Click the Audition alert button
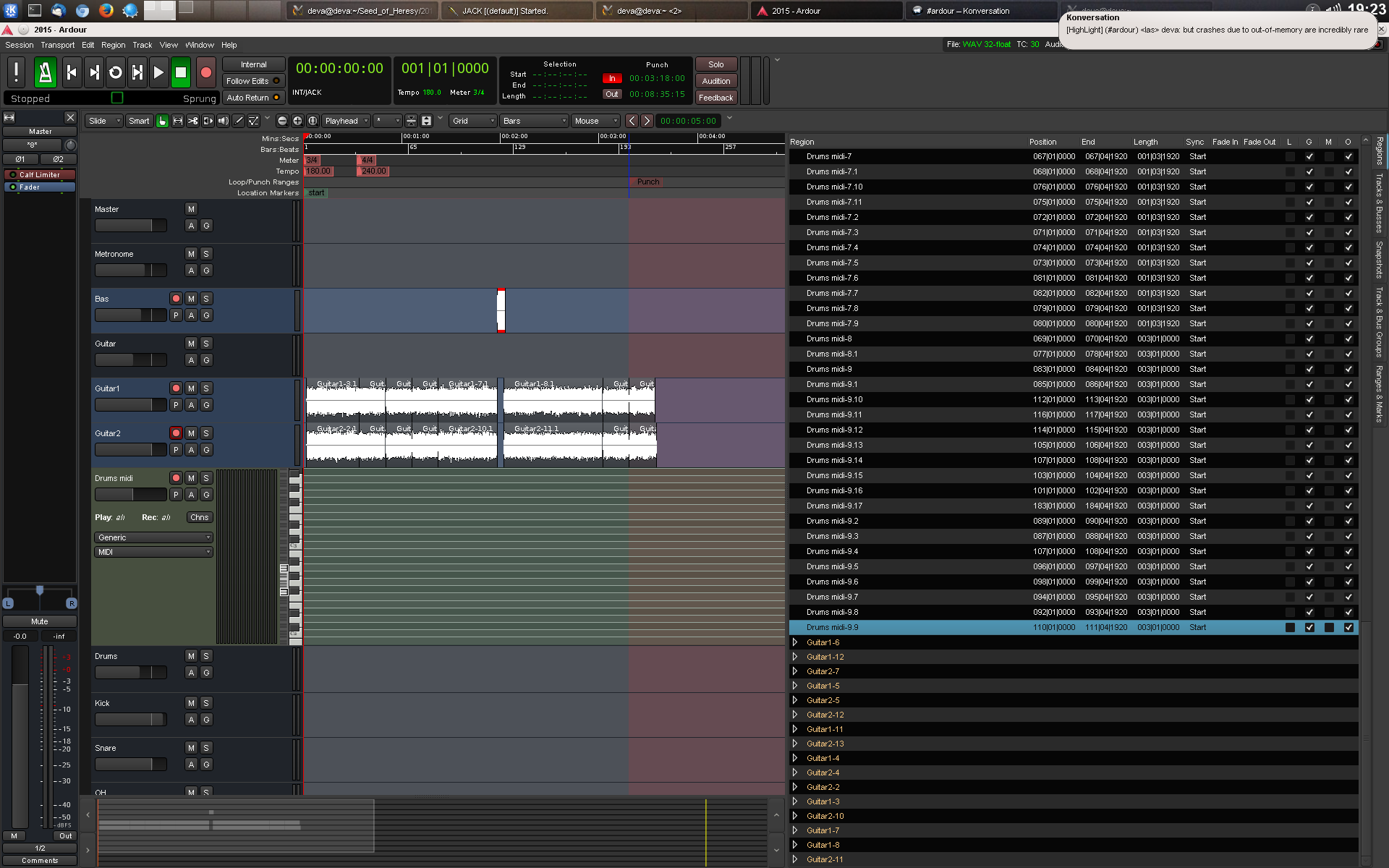Viewport: 1389px width, 868px height. point(716,81)
